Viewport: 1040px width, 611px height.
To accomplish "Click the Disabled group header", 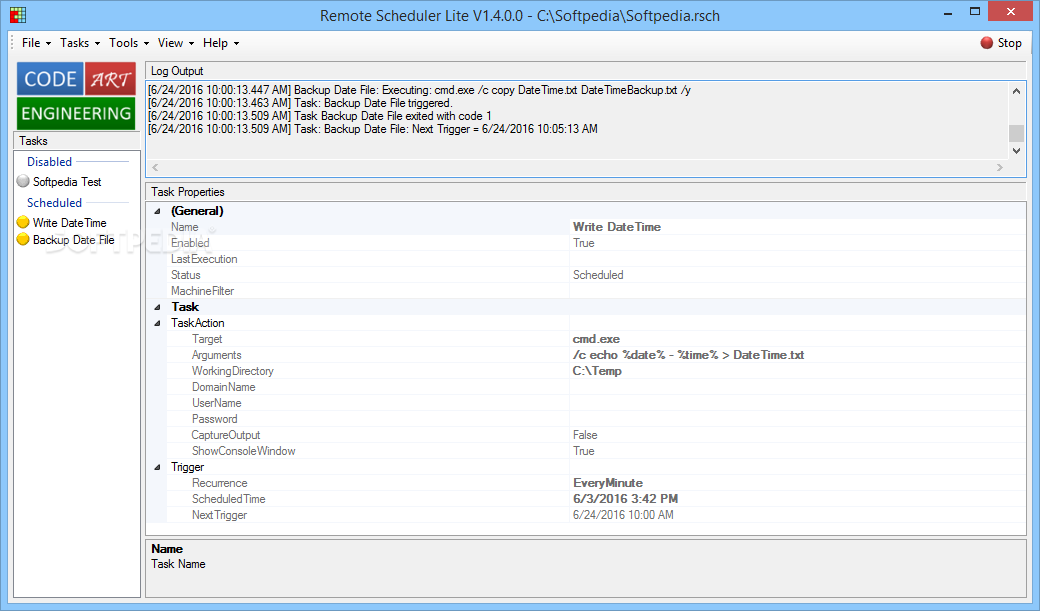I will [49, 161].
